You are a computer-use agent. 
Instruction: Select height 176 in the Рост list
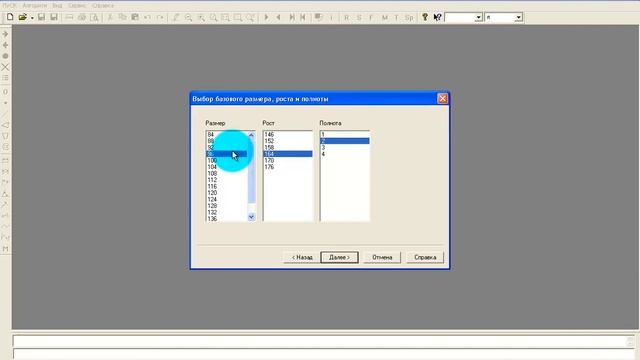[288, 167]
